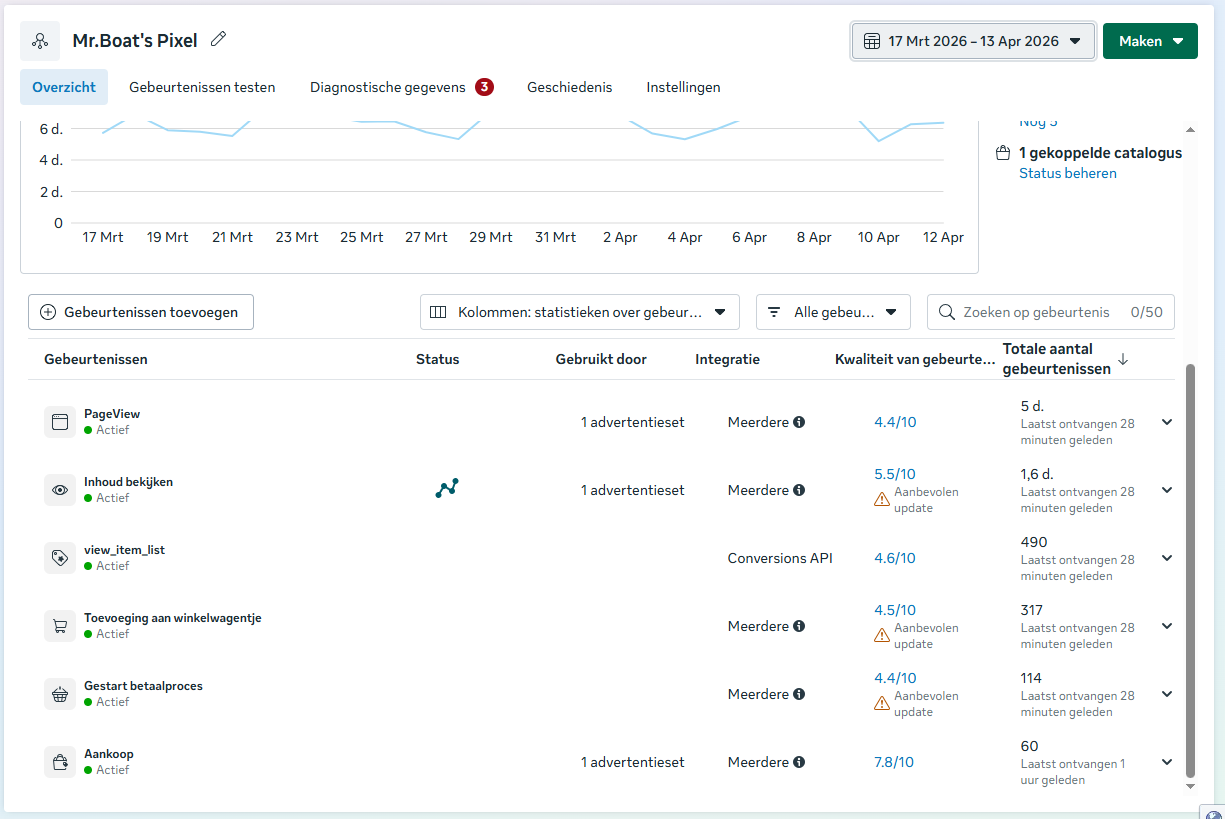The image size is (1225, 819).
Task: Click the cart icon for Toevoeging aan winkelwagentje
Action: tap(60, 626)
